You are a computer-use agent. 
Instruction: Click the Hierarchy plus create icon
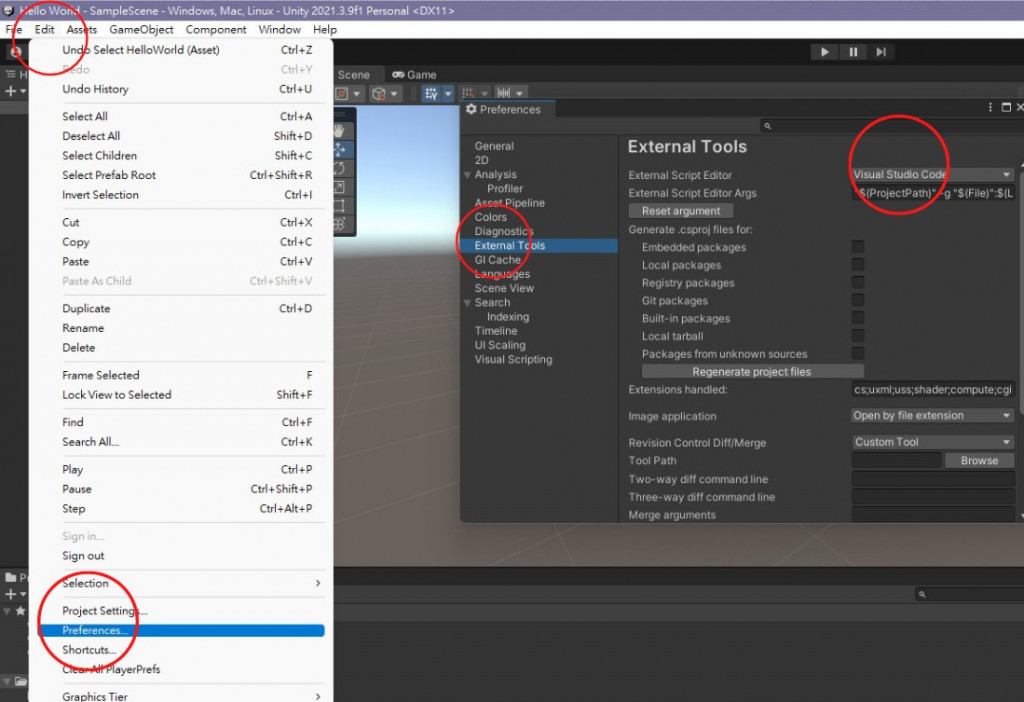[10, 91]
